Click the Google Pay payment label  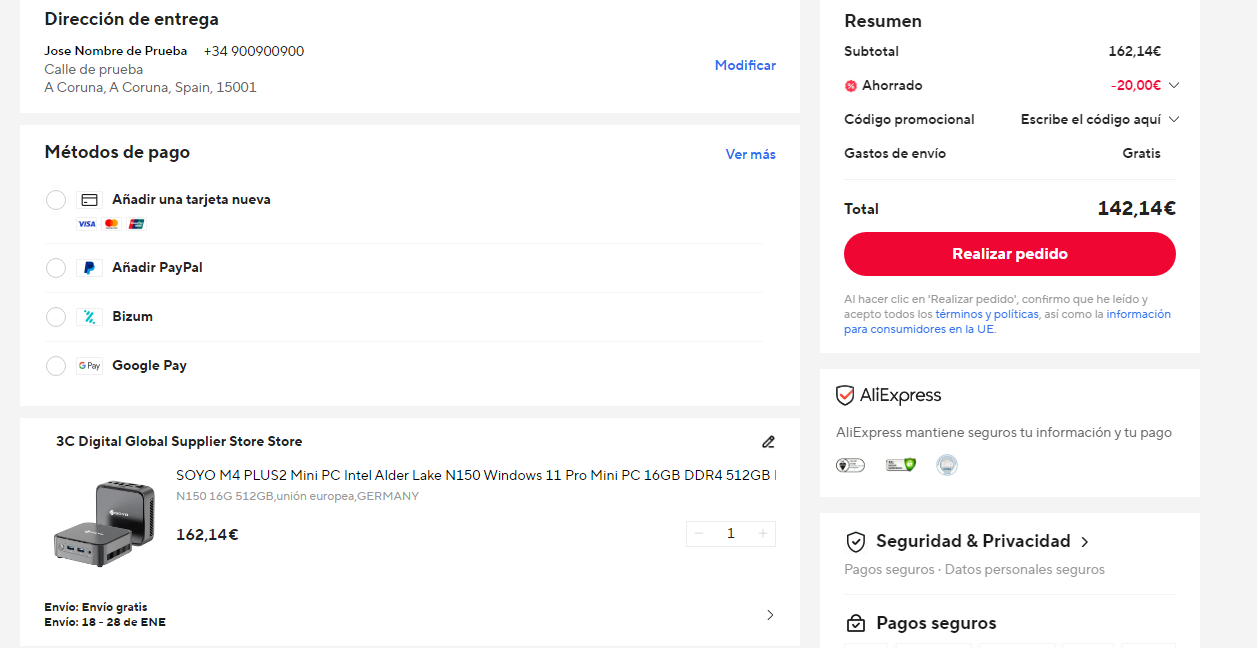tap(149, 366)
